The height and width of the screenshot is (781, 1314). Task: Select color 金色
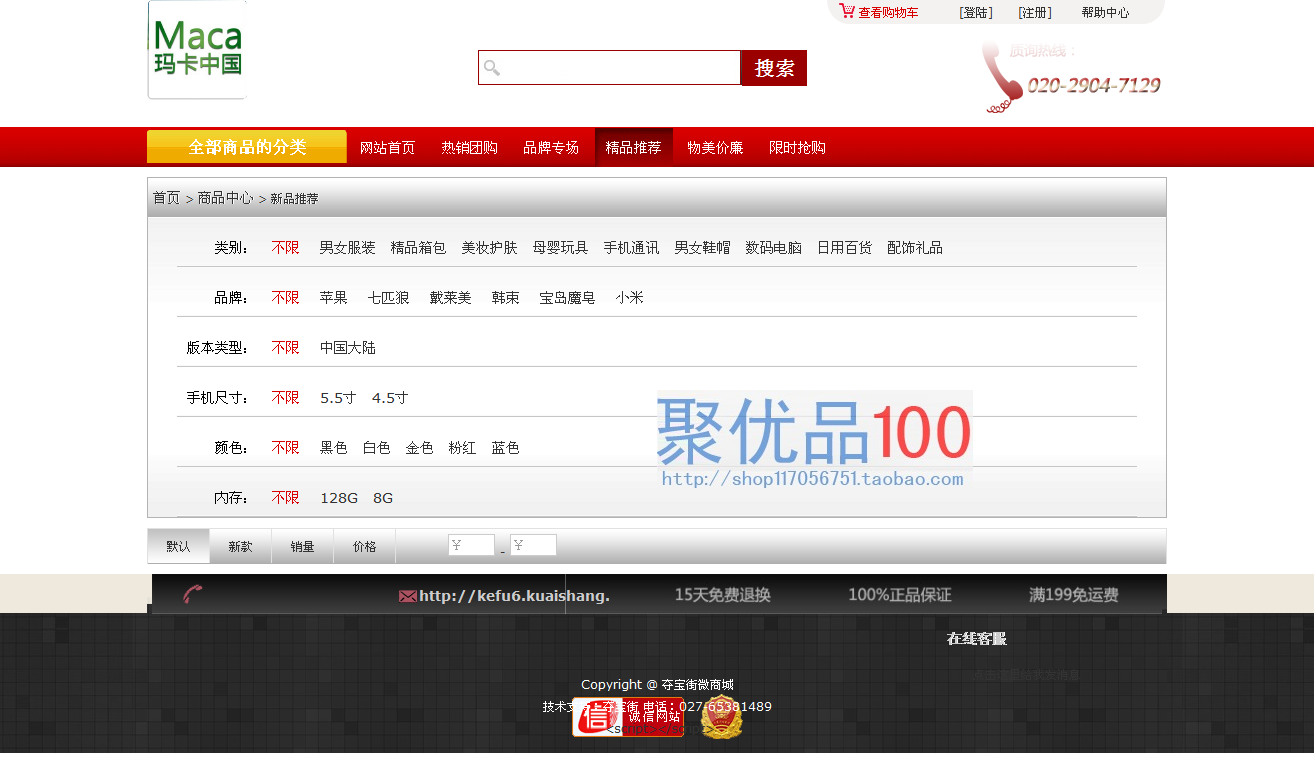click(x=419, y=447)
